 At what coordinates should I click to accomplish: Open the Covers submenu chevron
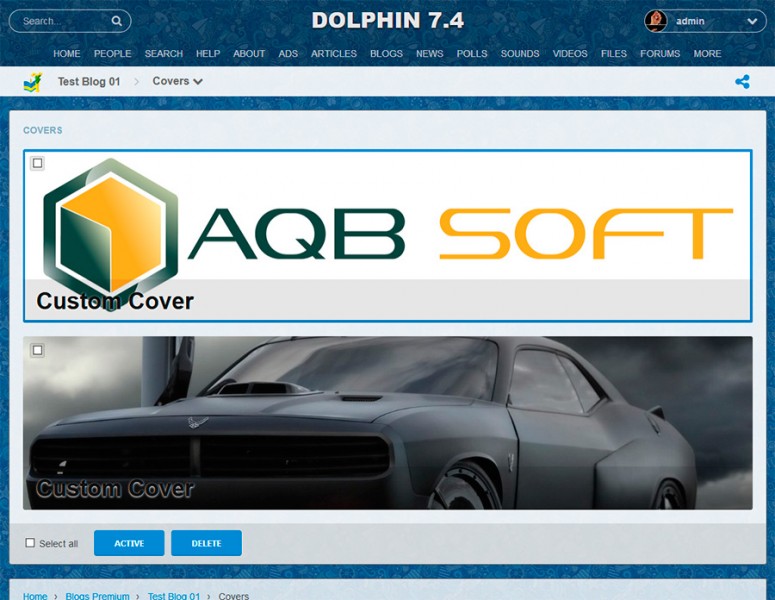(x=198, y=82)
